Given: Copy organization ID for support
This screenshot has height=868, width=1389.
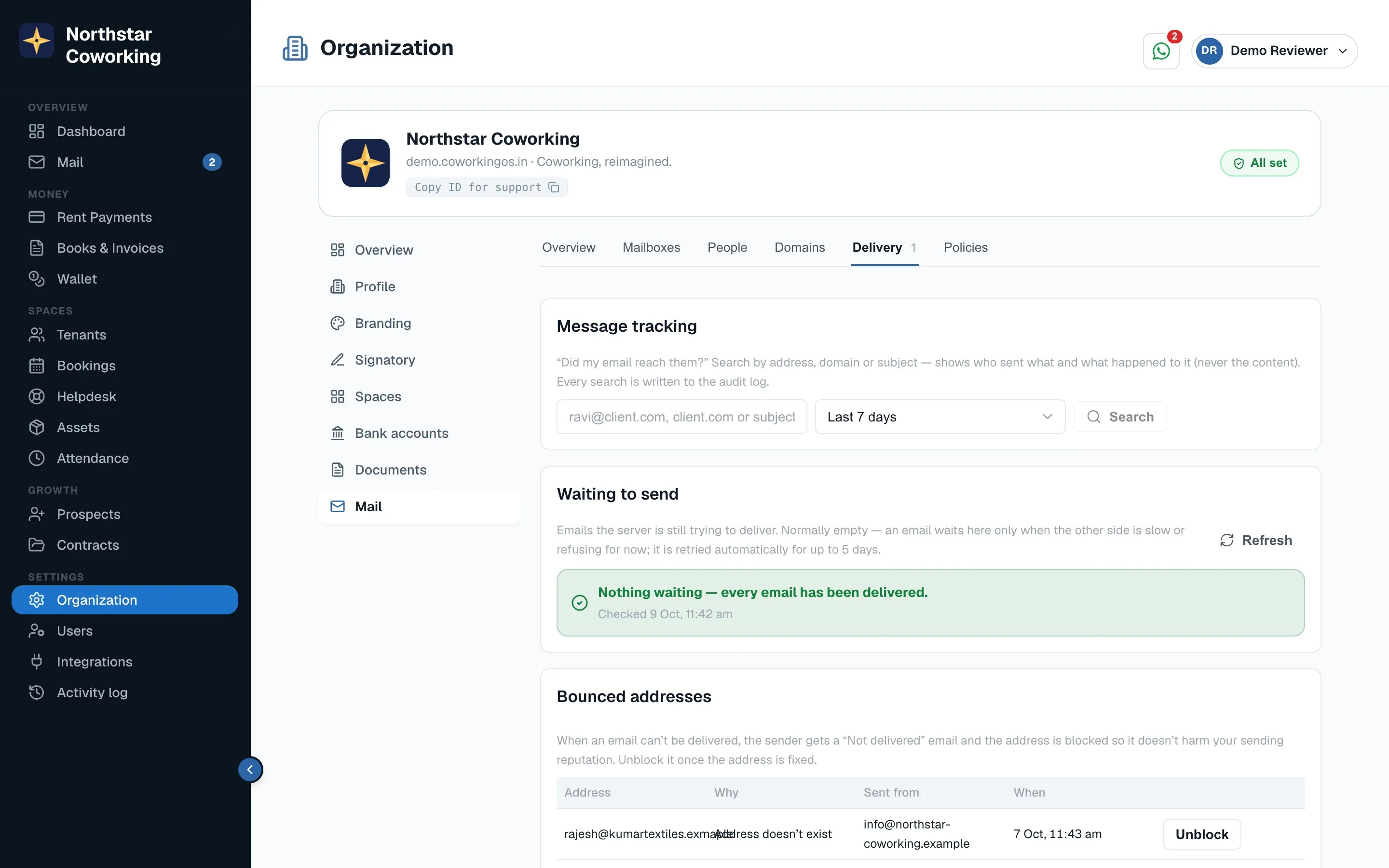Looking at the screenshot, I should click(x=487, y=187).
